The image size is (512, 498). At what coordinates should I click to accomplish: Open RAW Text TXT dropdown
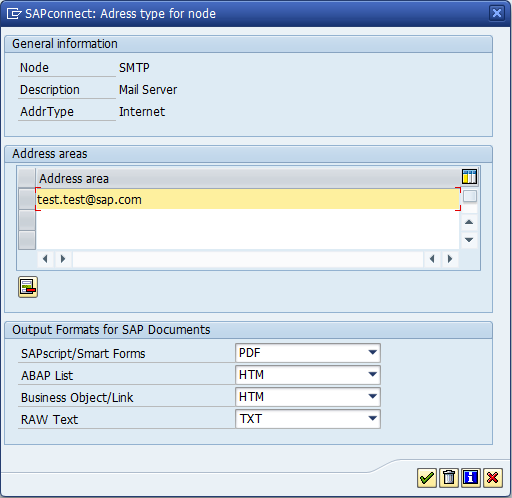(308, 419)
